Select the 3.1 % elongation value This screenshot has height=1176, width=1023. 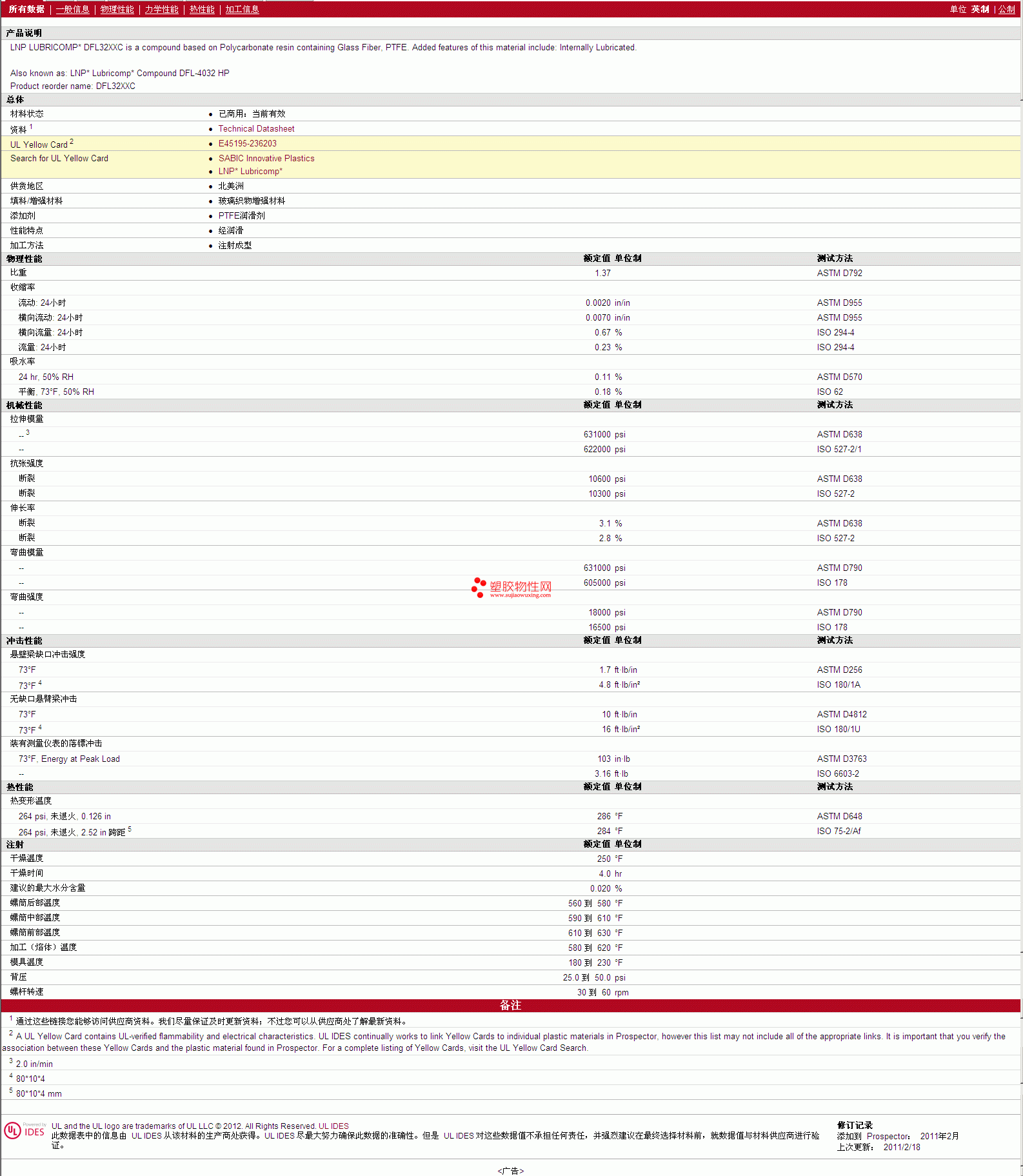610,524
